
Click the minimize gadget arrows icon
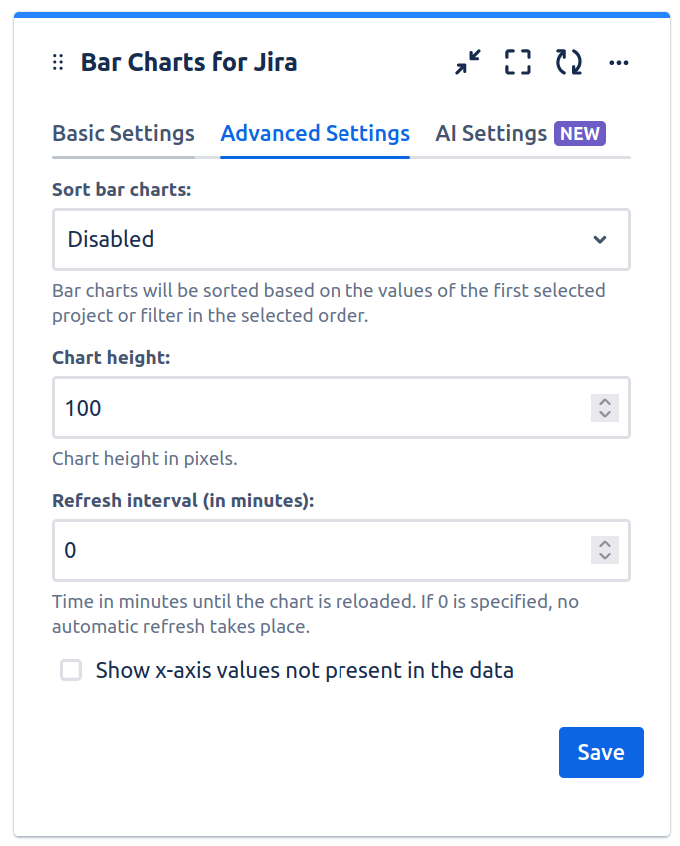pos(467,63)
